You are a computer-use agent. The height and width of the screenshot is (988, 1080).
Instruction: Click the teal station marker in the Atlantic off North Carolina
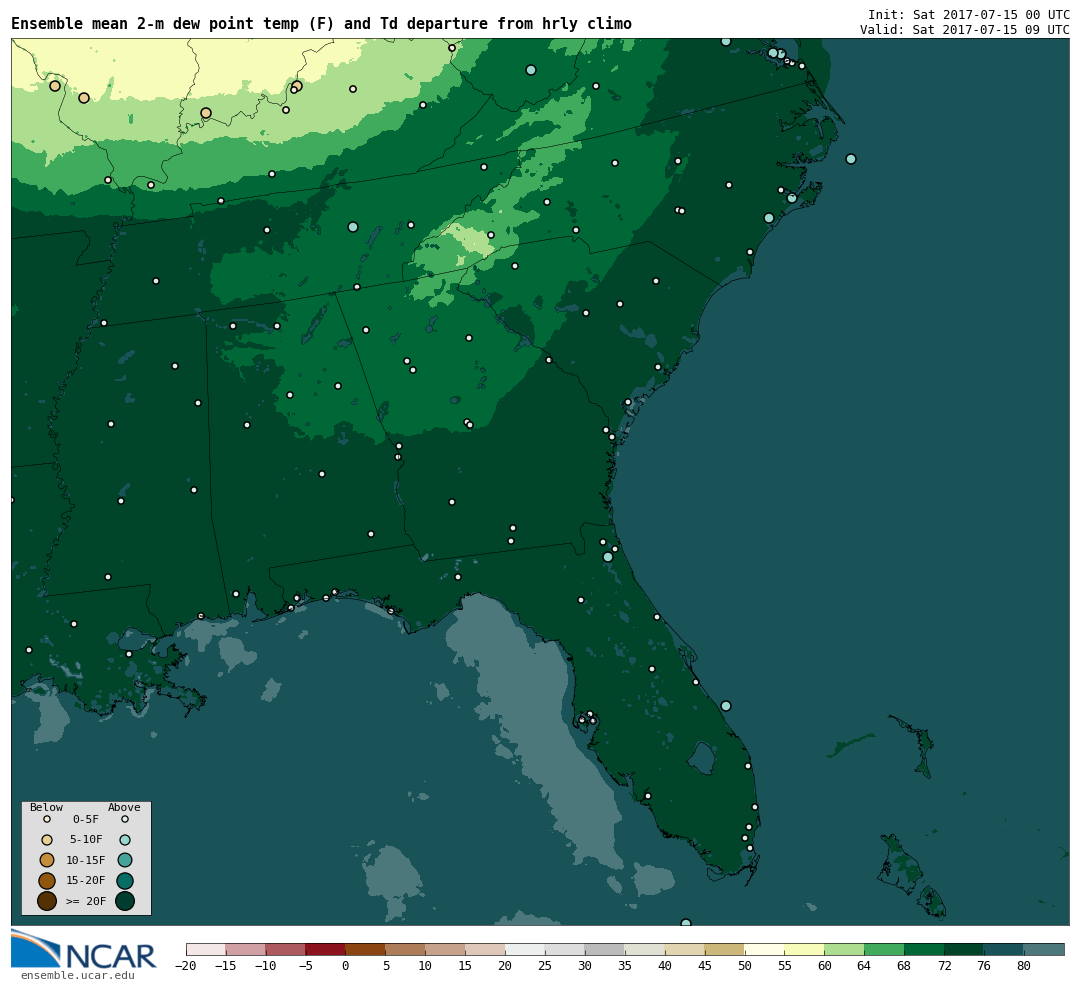click(x=851, y=159)
